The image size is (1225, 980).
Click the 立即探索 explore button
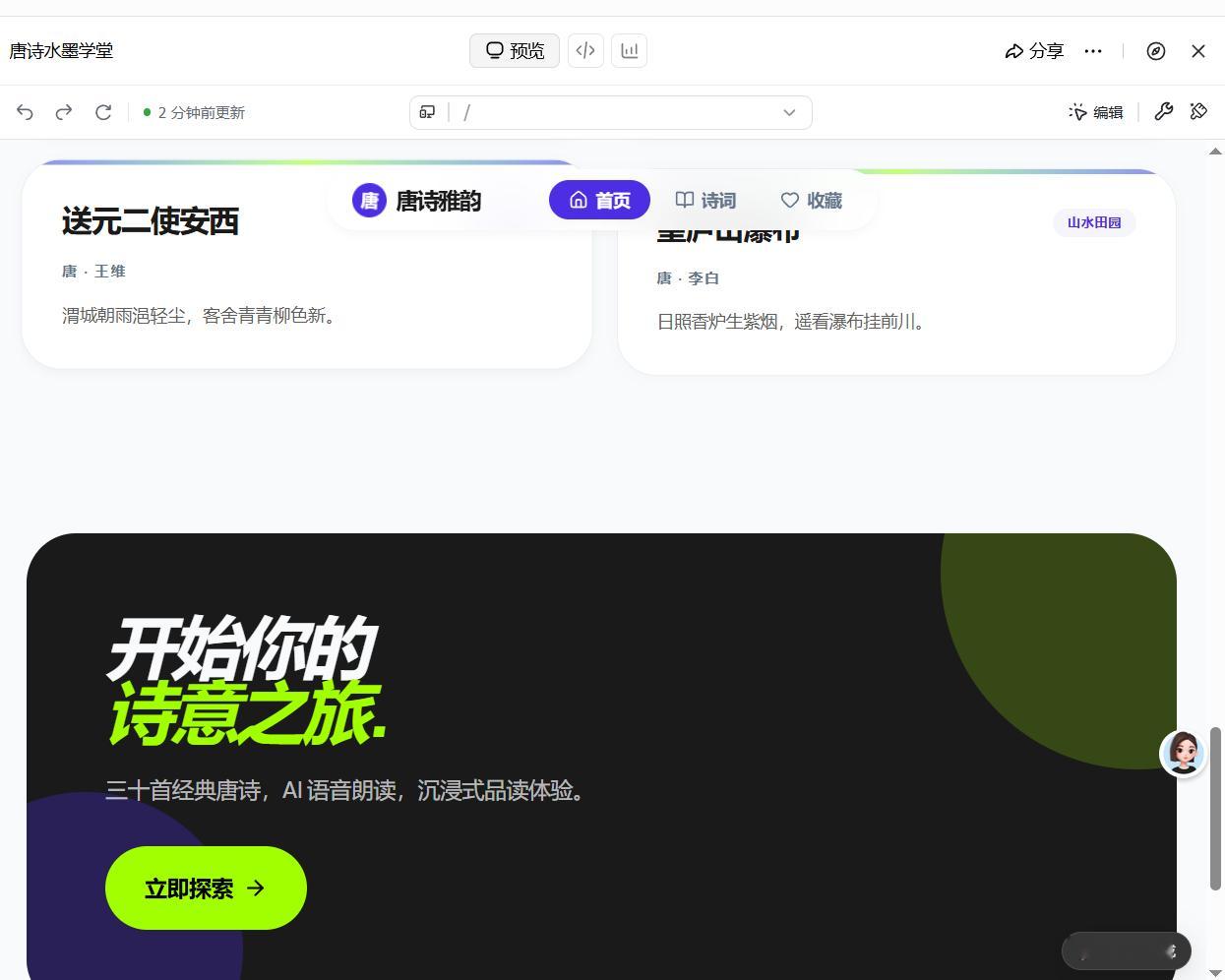point(206,888)
